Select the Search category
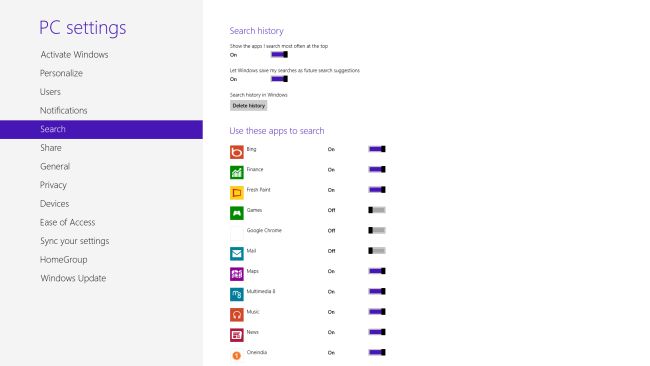 point(101,129)
